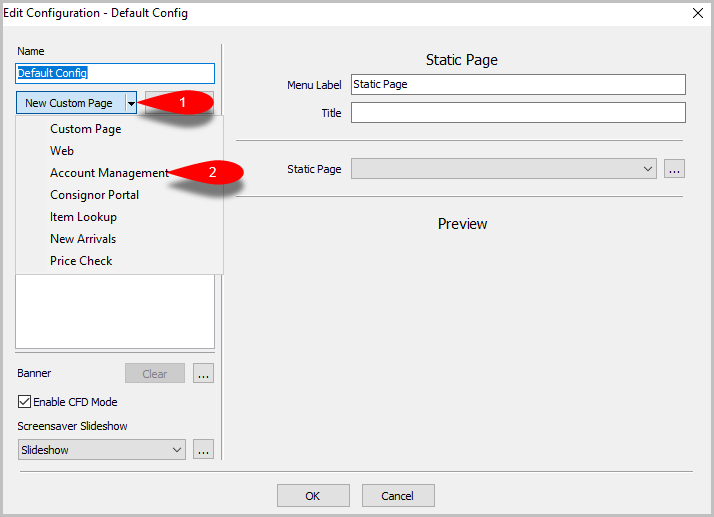Expand the Static Page combo box
The image size is (714, 517).
tap(504, 169)
